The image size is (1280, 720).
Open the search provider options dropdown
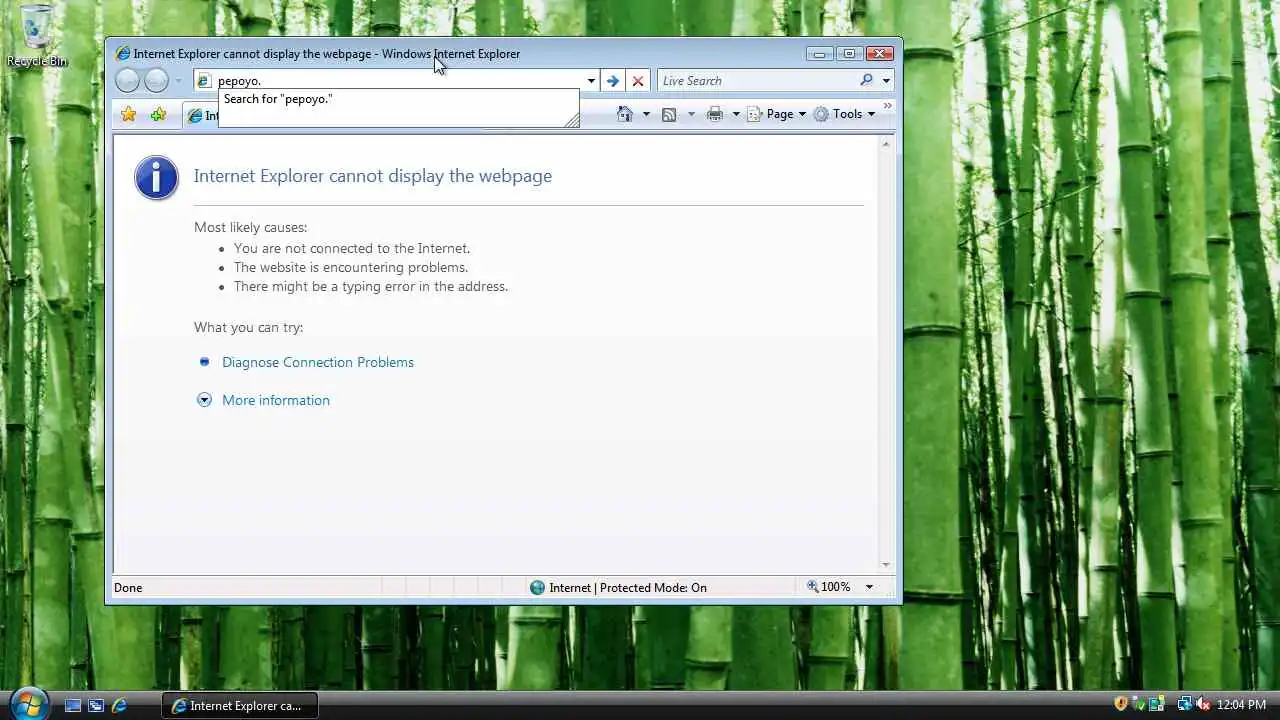tap(886, 81)
